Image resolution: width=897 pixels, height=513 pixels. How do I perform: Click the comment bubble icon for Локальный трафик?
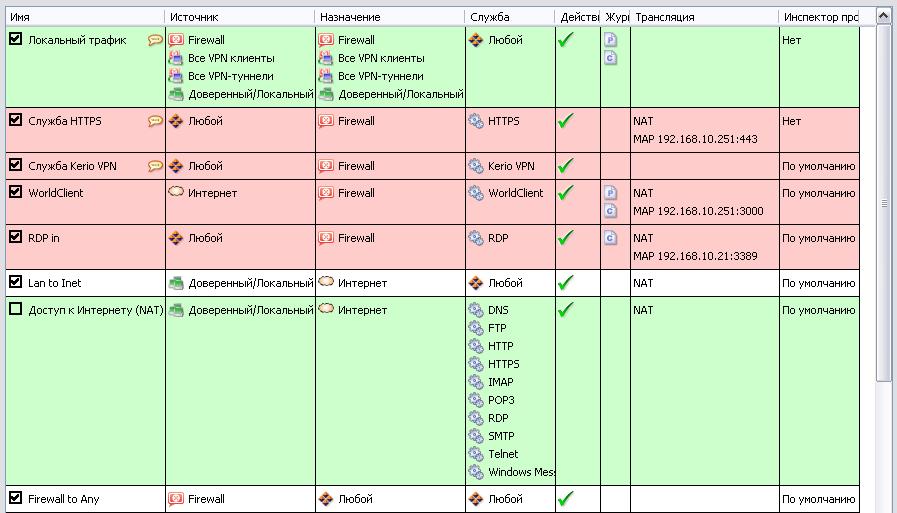(x=155, y=40)
